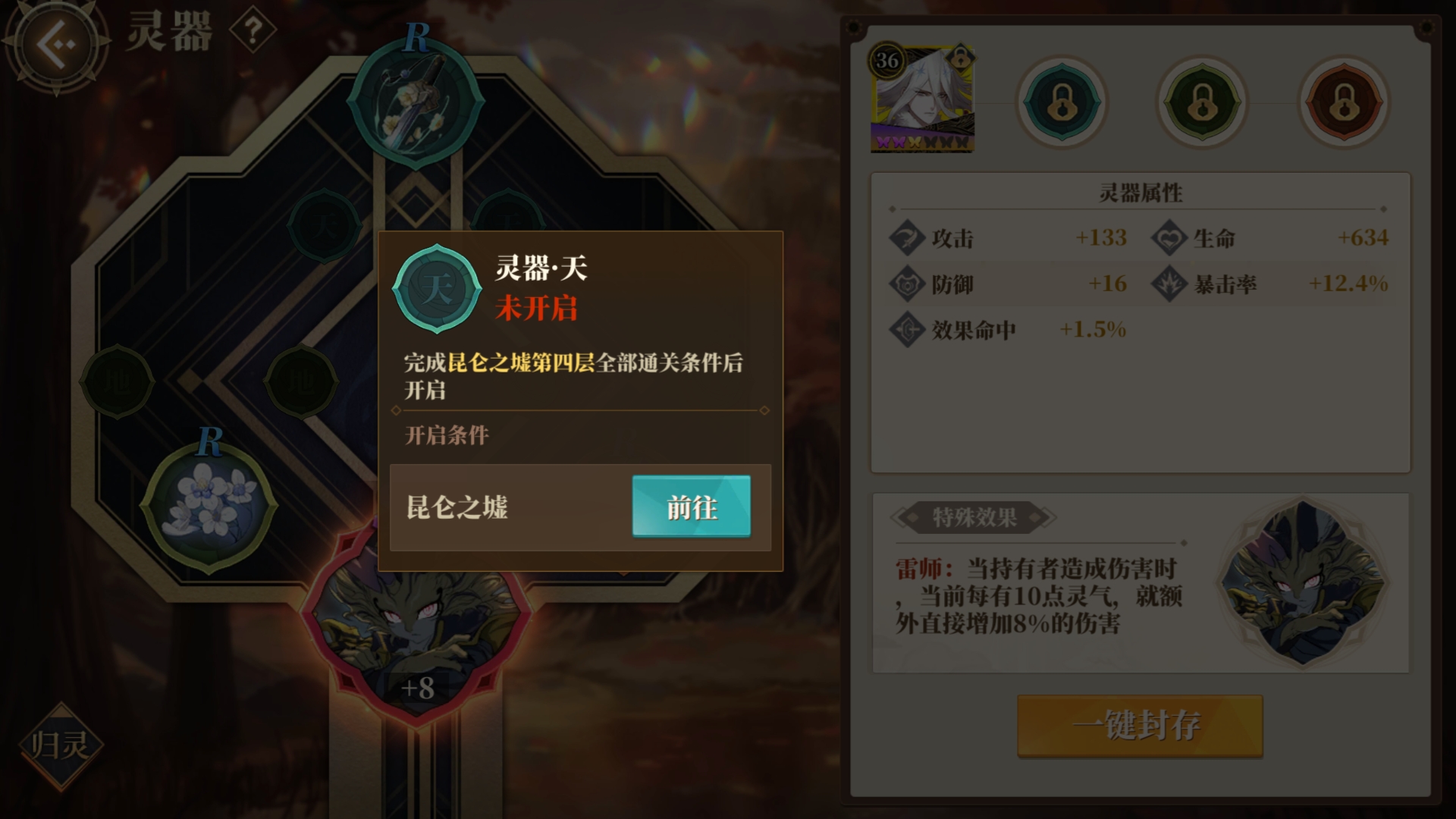
Task: Tap the locked orange artifact slot
Action: (x=1344, y=102)
